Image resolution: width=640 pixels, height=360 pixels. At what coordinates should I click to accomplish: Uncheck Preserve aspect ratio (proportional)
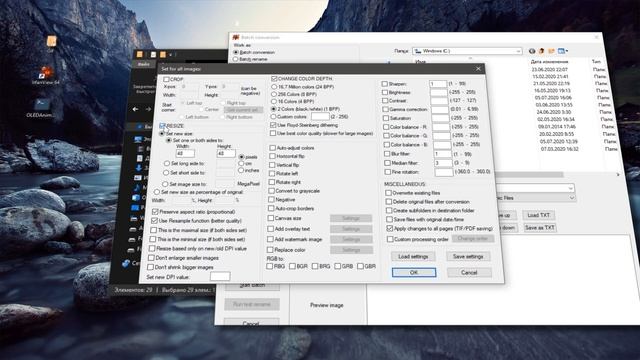click(155, 212)
